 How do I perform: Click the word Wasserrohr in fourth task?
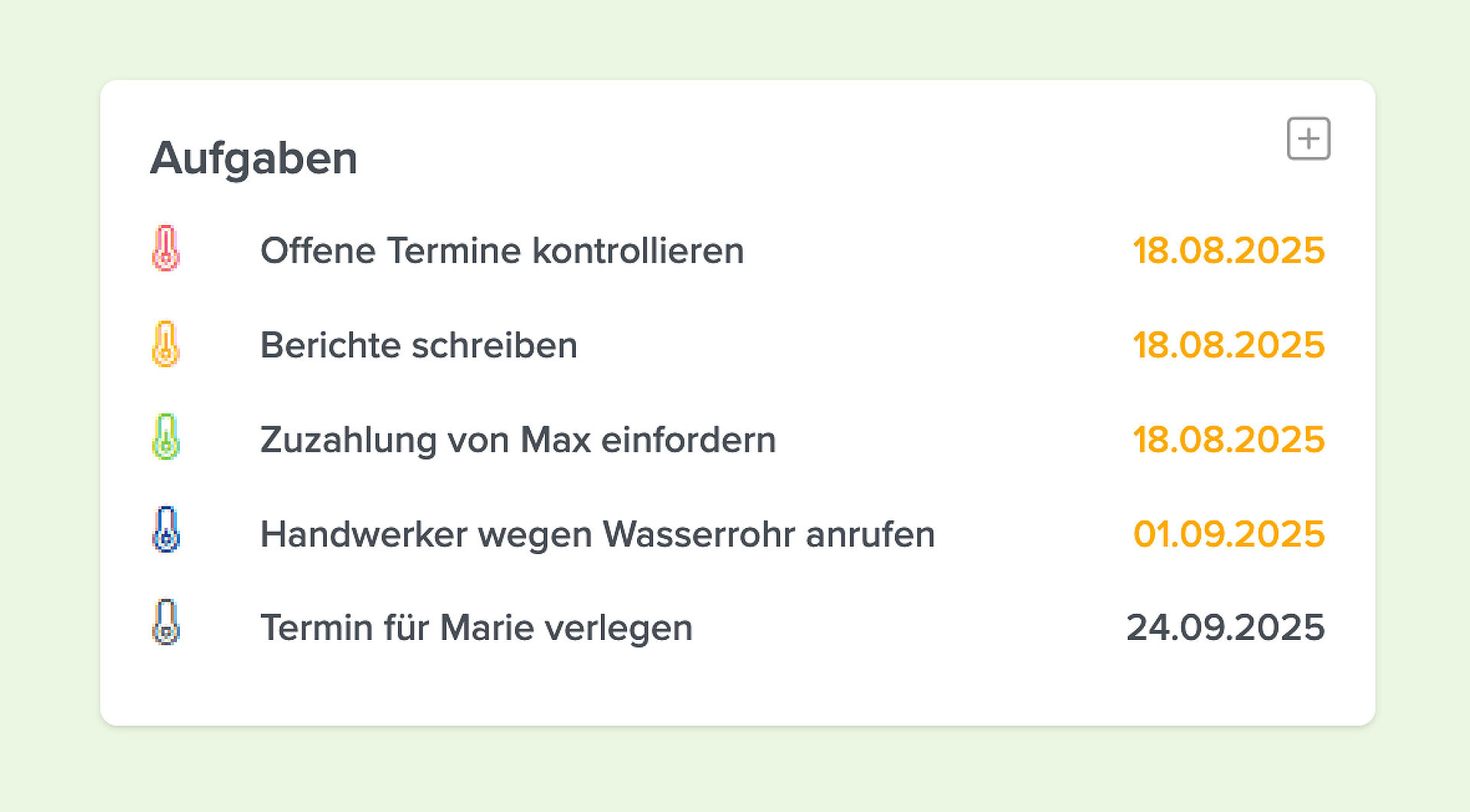pyautogui.click(x=698, y=533)
